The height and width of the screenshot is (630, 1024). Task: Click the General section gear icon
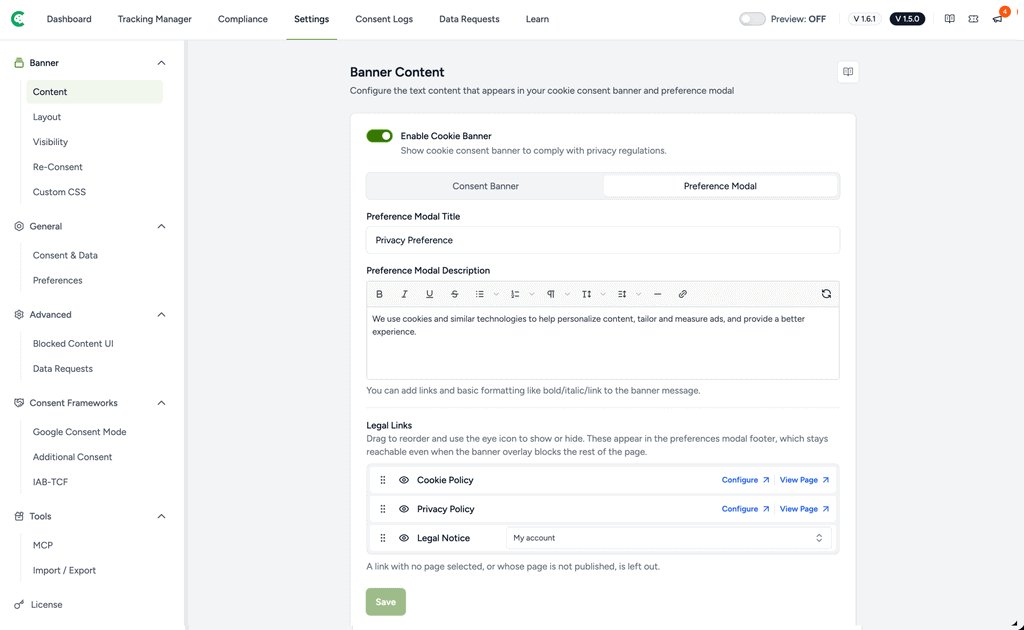tap(19, 227)
